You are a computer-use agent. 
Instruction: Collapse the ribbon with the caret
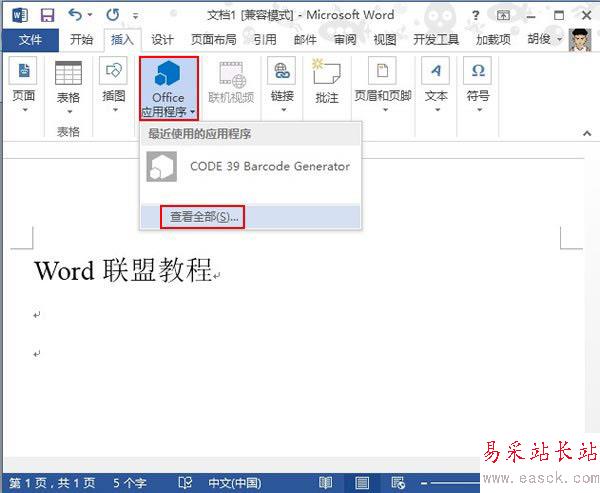(587, 133)
